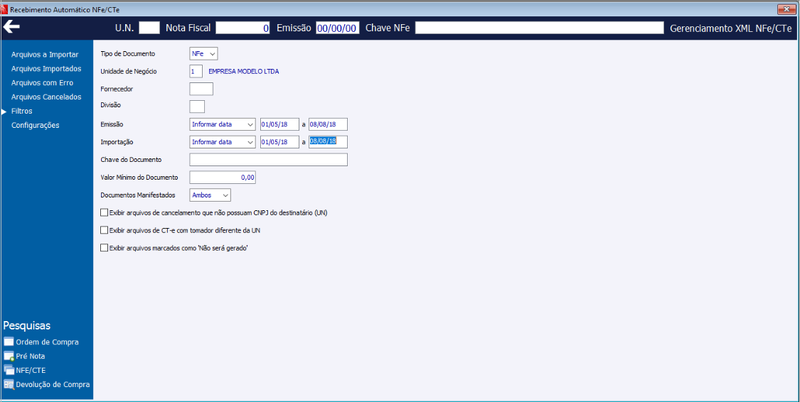This screenshot has height=402, width=800.
Task: Click the white back arrow icon
Action: point(11,27)
